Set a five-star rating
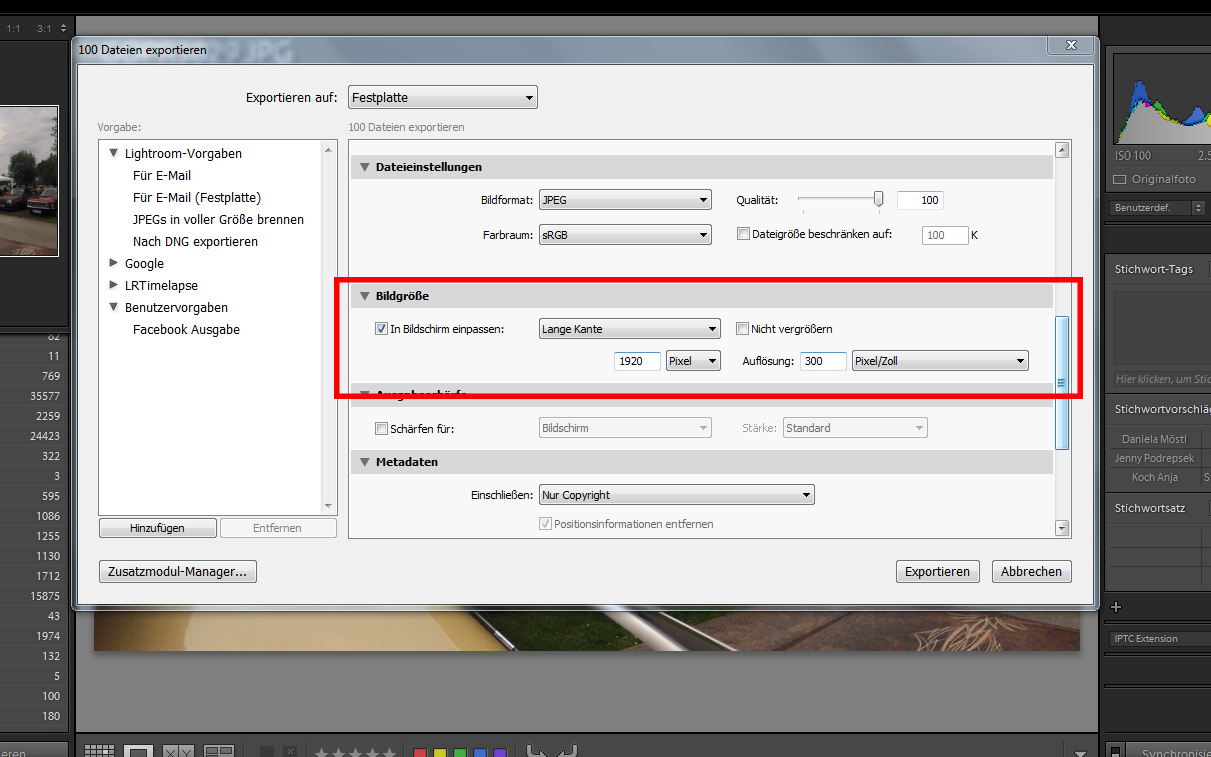Viewport: 1211px width, 757px height. tap(388, 752)
